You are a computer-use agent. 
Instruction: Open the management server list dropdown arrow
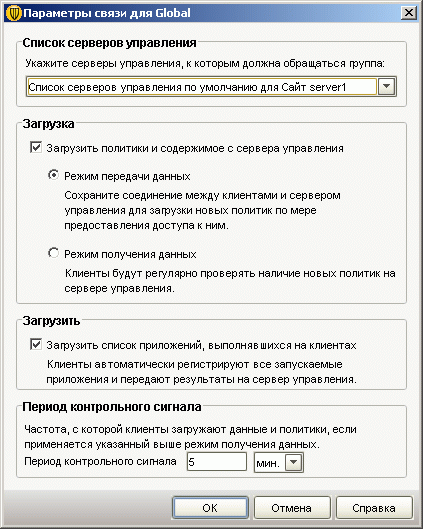click(x=387, y=87)
